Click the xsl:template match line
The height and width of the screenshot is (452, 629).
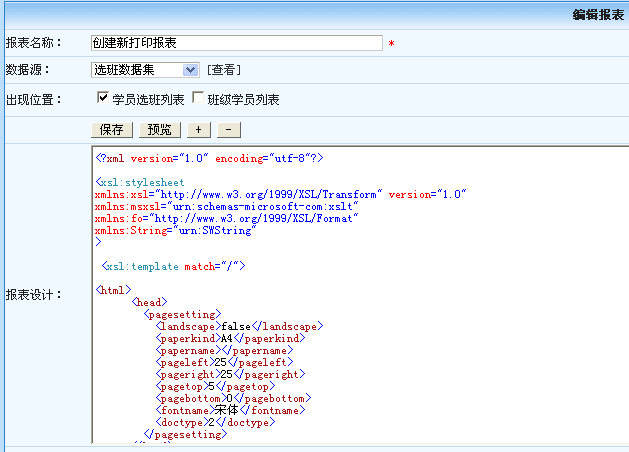173,267
